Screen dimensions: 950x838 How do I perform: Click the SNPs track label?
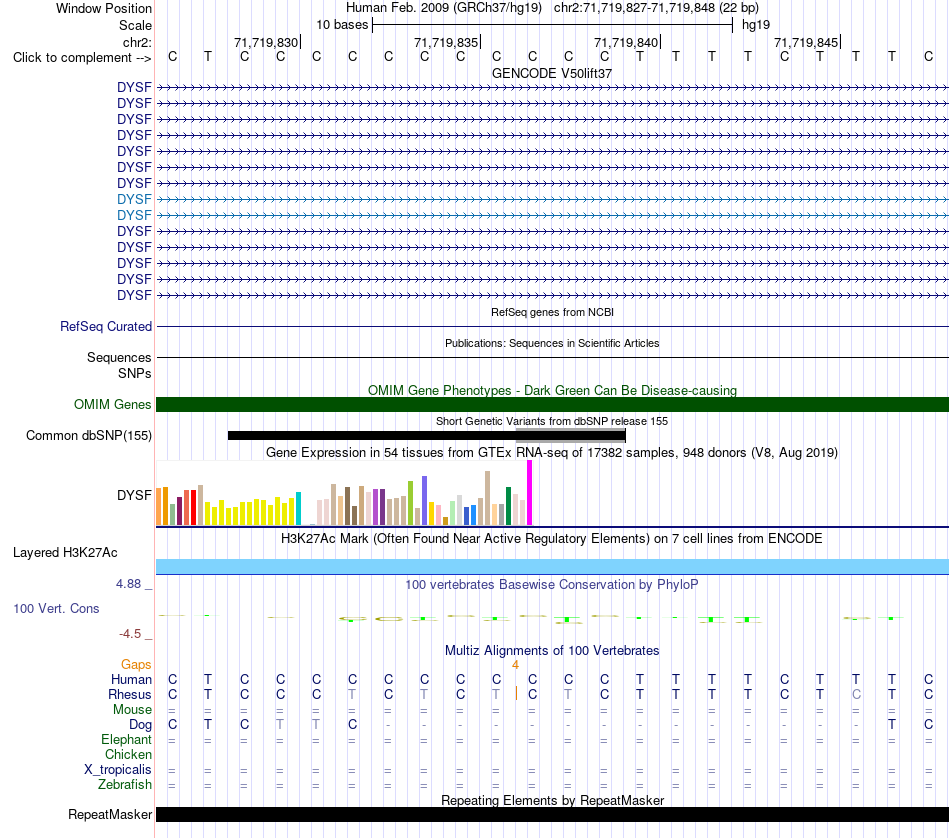tap(135, 373)
